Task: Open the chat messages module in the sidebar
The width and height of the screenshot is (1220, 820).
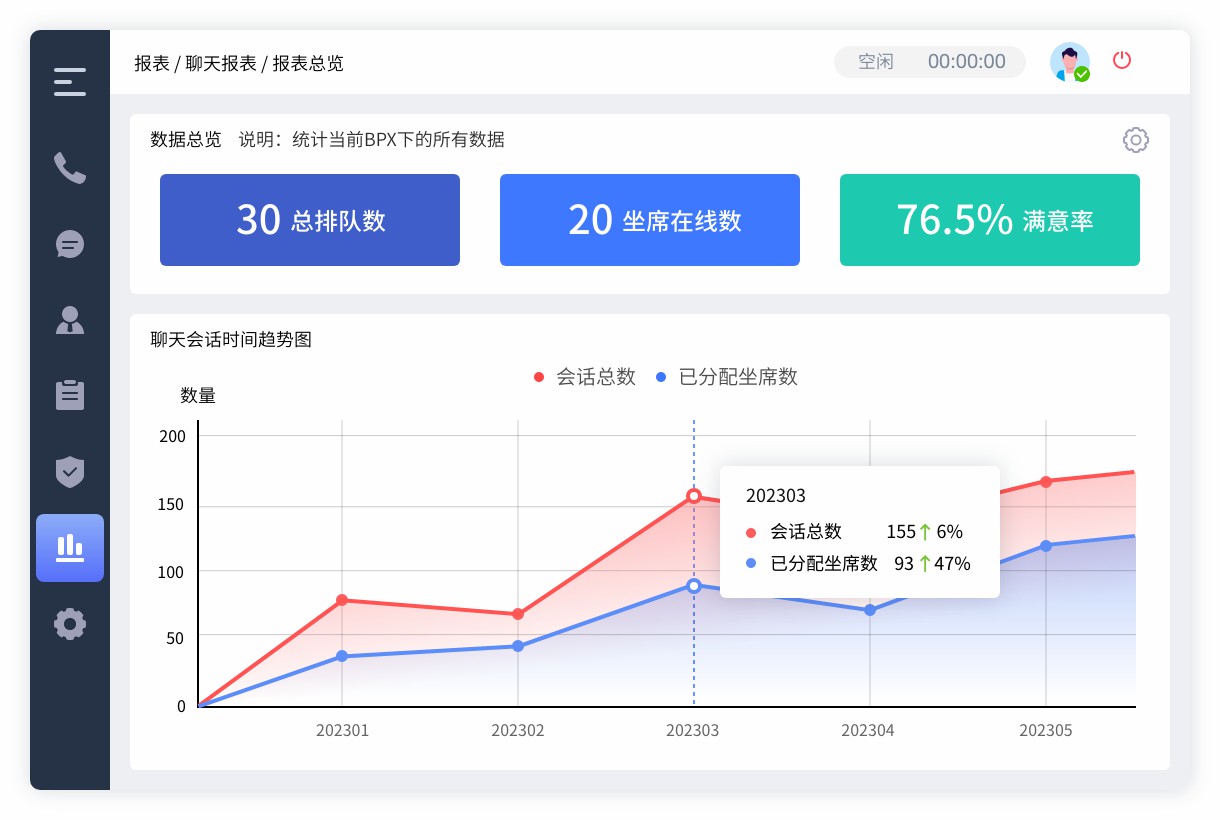Action: point(69,244)
